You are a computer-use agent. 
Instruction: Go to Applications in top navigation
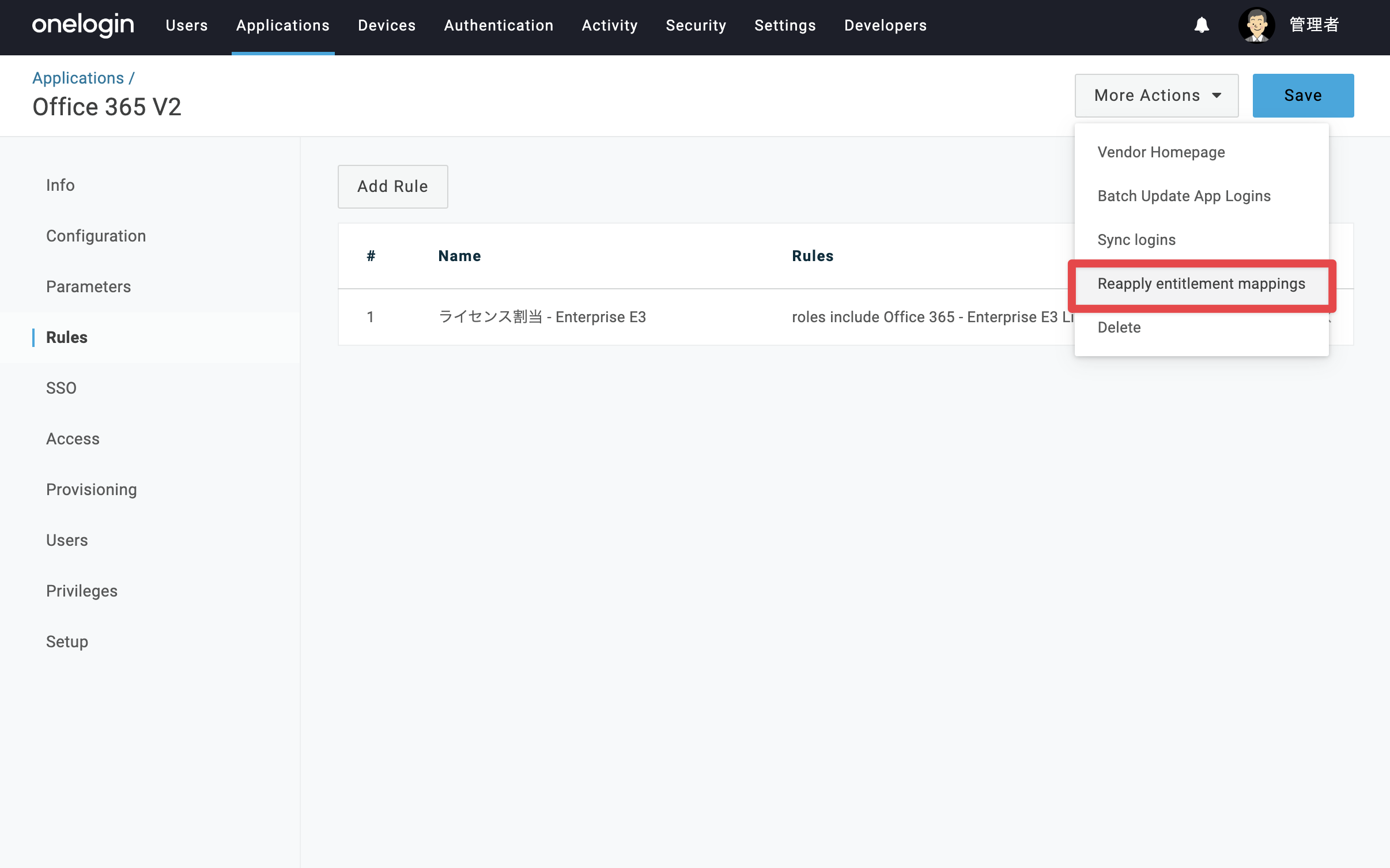283,25
